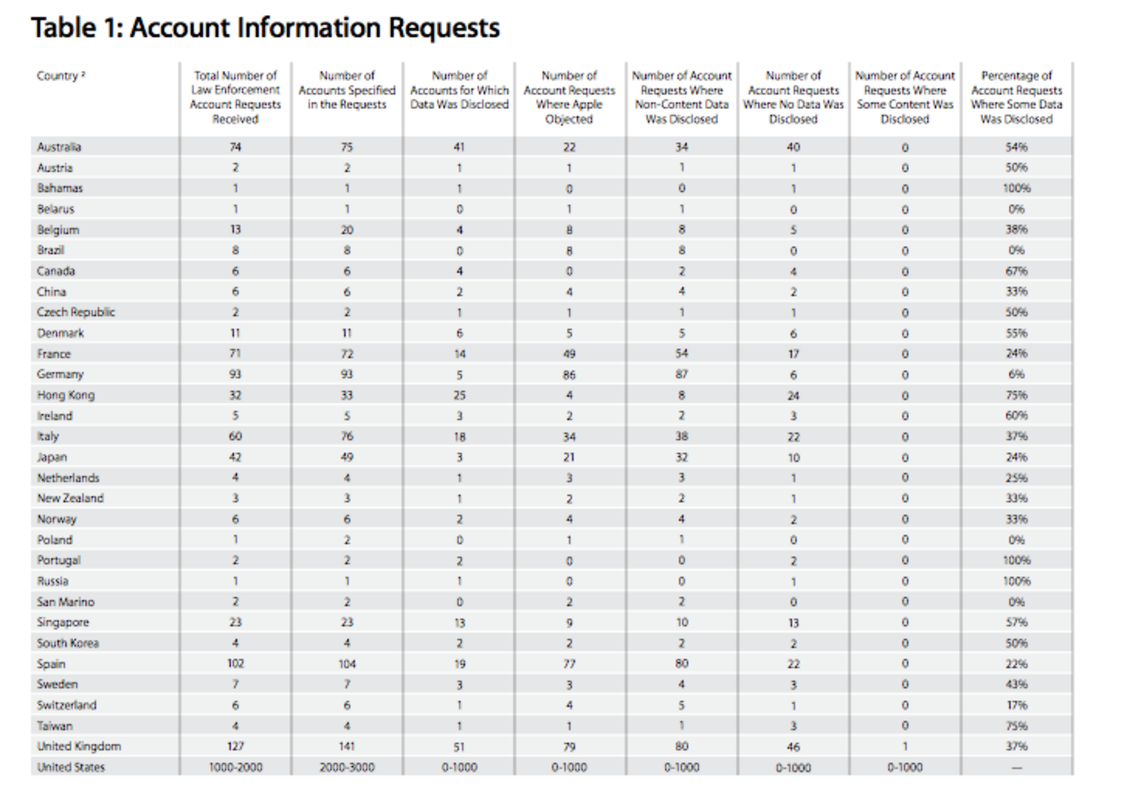Select the United States row label
Image resolution: width=1127 pixels, height=800 pixels.
pos(71,767)
